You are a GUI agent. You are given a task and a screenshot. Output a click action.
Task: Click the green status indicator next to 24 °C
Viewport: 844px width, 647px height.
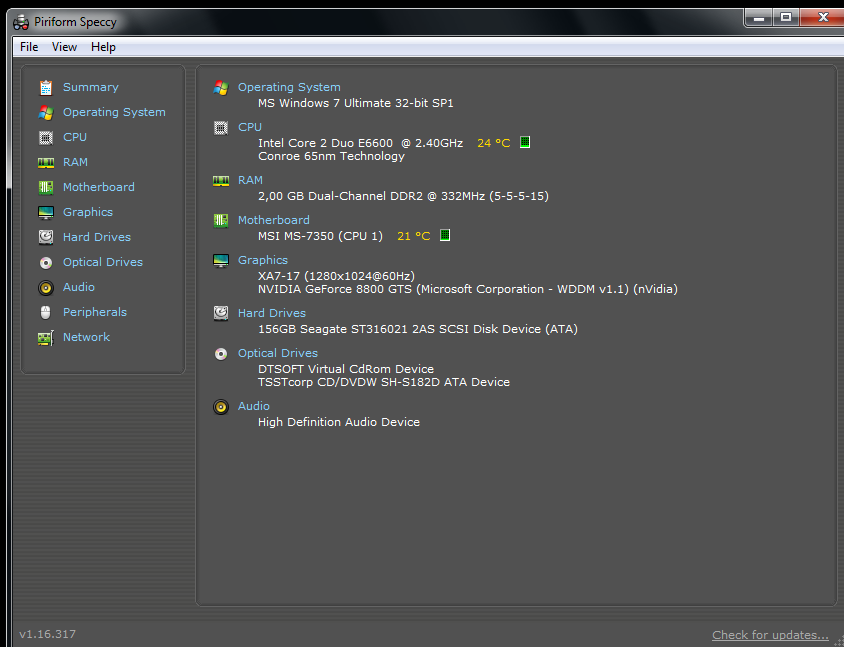pyautogui.click(x=524, y=142)
